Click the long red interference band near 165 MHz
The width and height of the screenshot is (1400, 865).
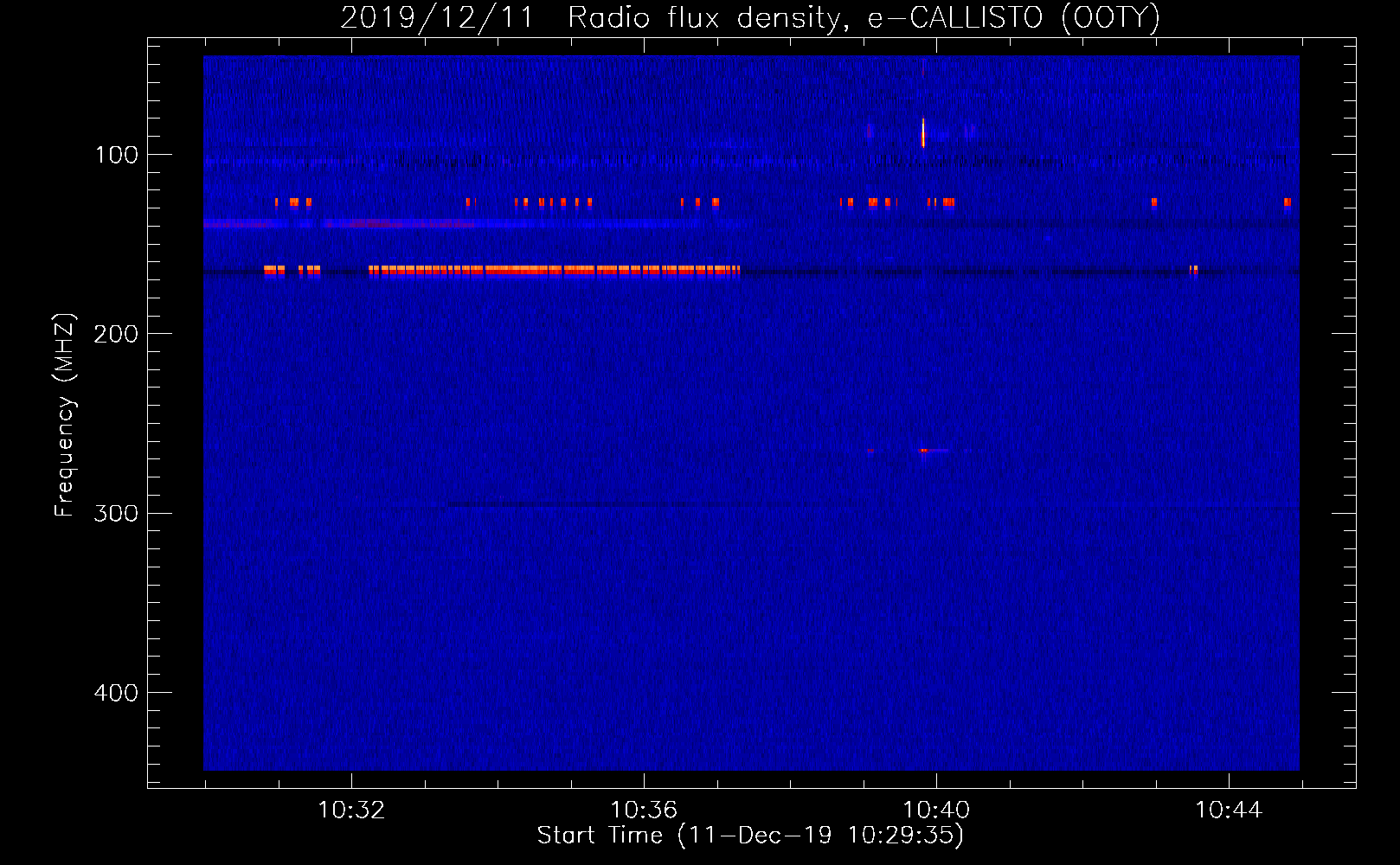coord(554,271)
